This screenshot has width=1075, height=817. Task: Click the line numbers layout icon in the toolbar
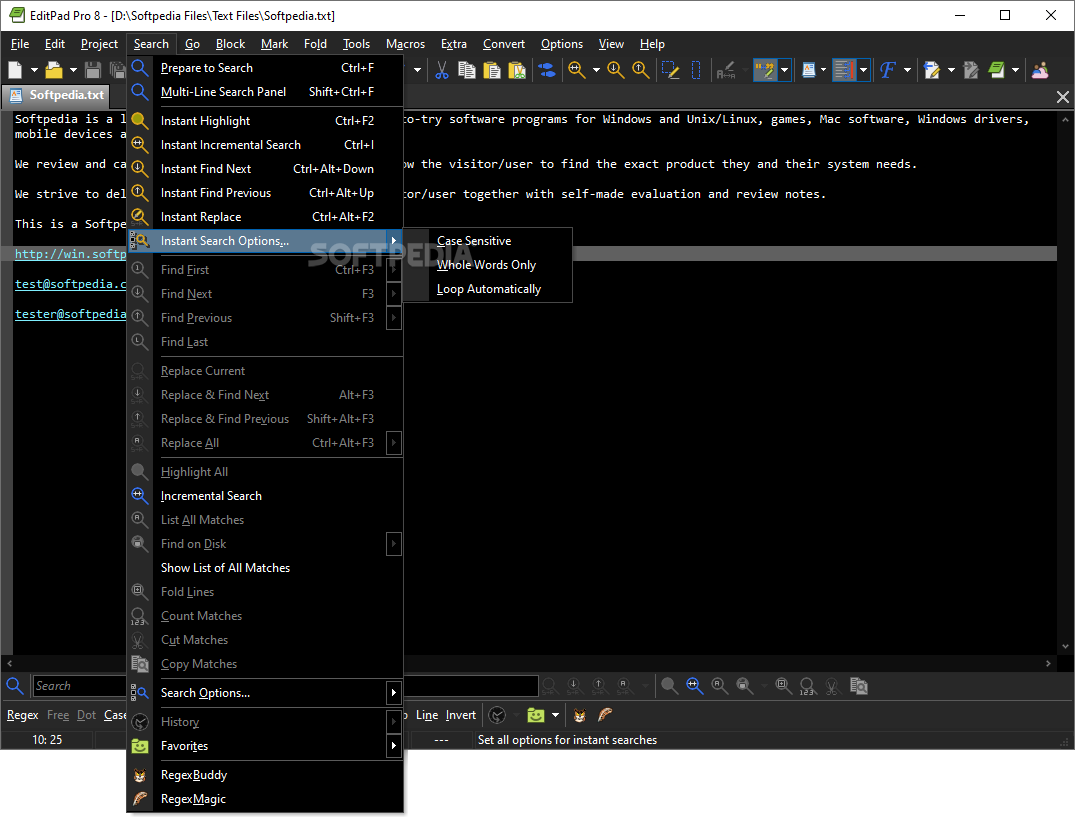(844, 70)
